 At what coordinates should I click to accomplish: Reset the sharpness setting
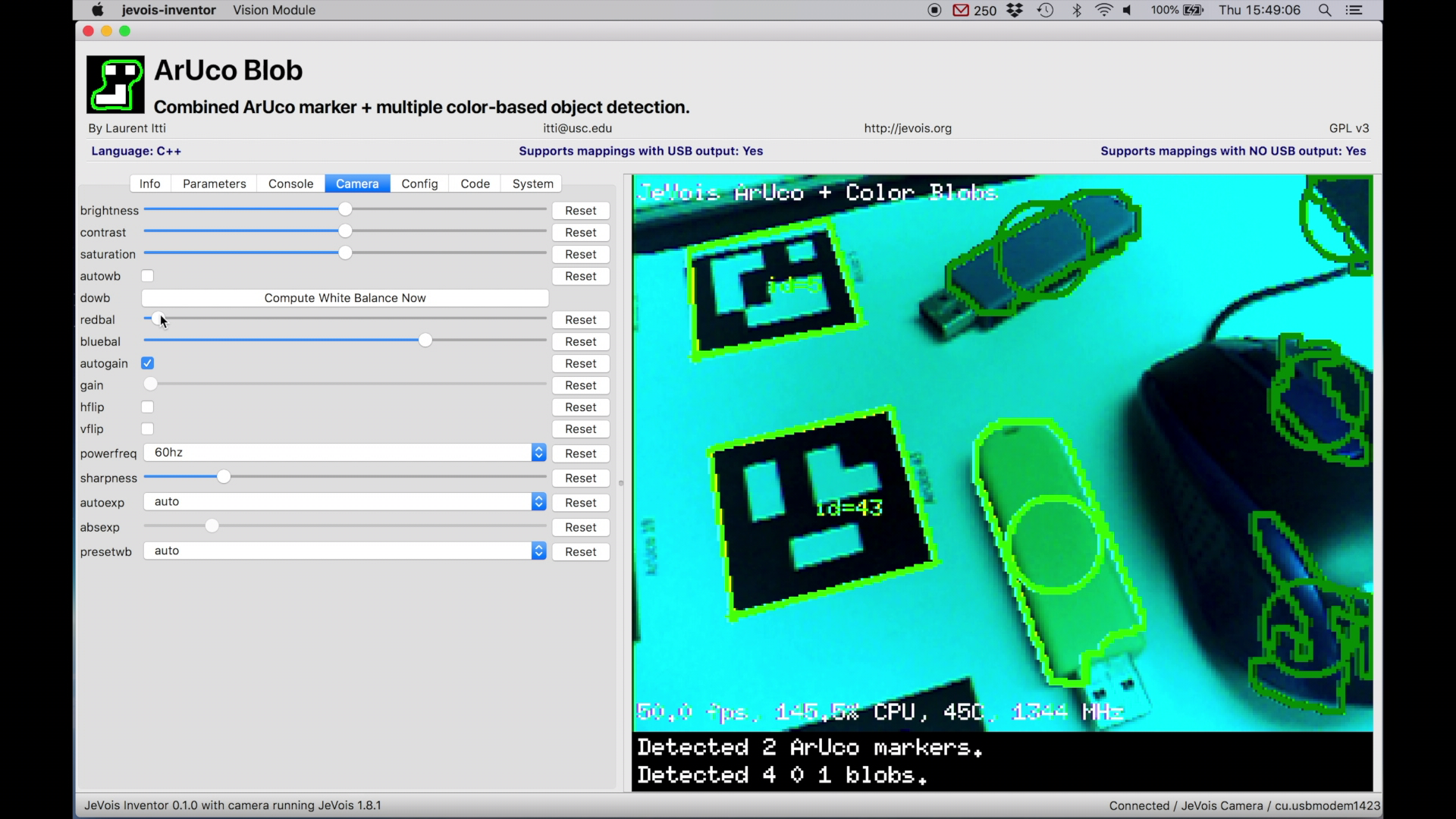pyautogui.click(x=581, y=479)
